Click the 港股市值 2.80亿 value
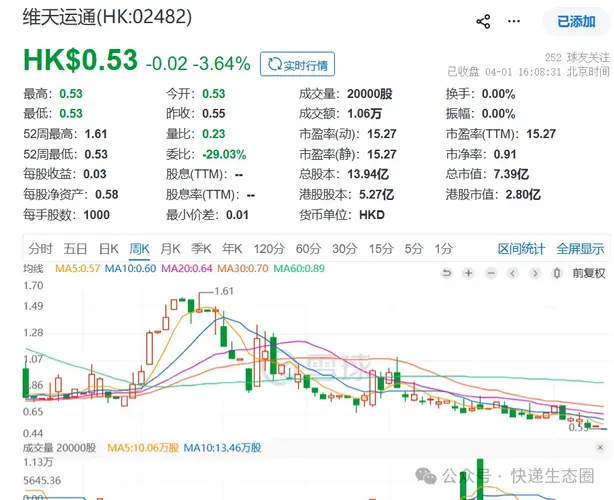 523,195
